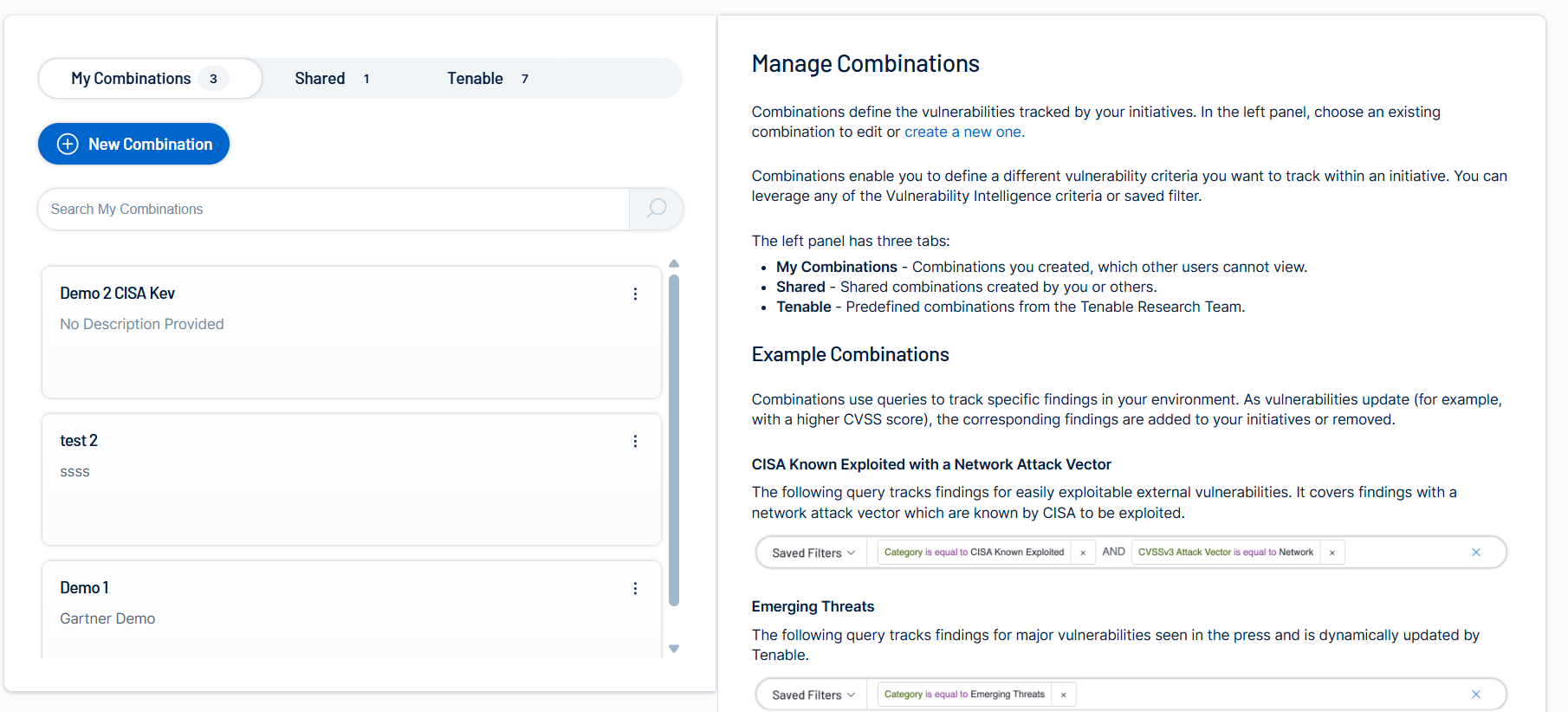Clear the CISA Network query bar

click(x=1476, y=553)
